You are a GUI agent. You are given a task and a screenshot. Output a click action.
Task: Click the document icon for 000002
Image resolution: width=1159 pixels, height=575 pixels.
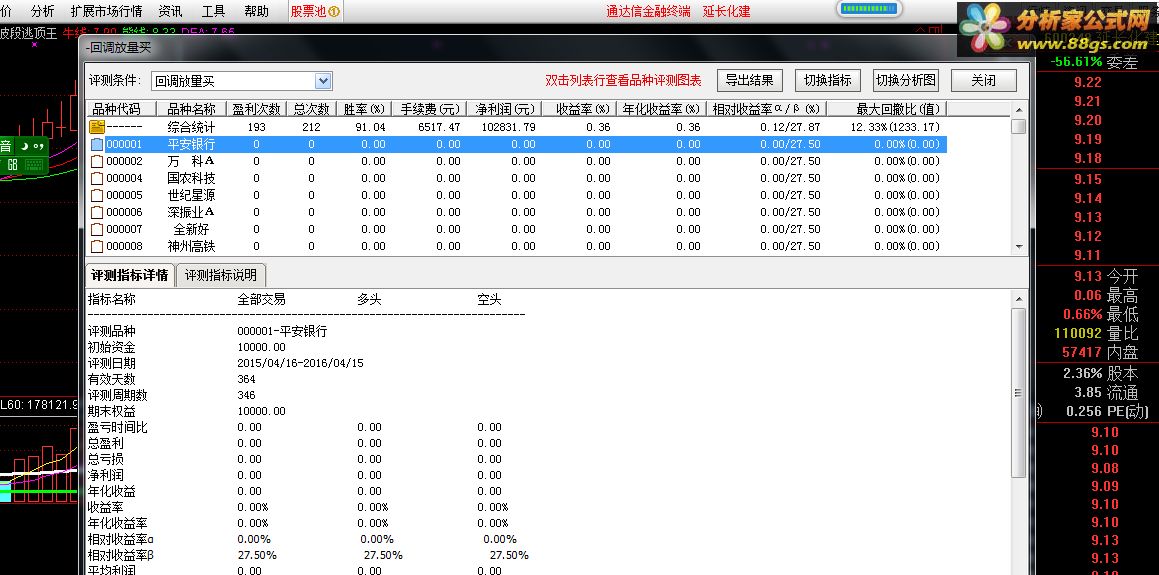97,161
